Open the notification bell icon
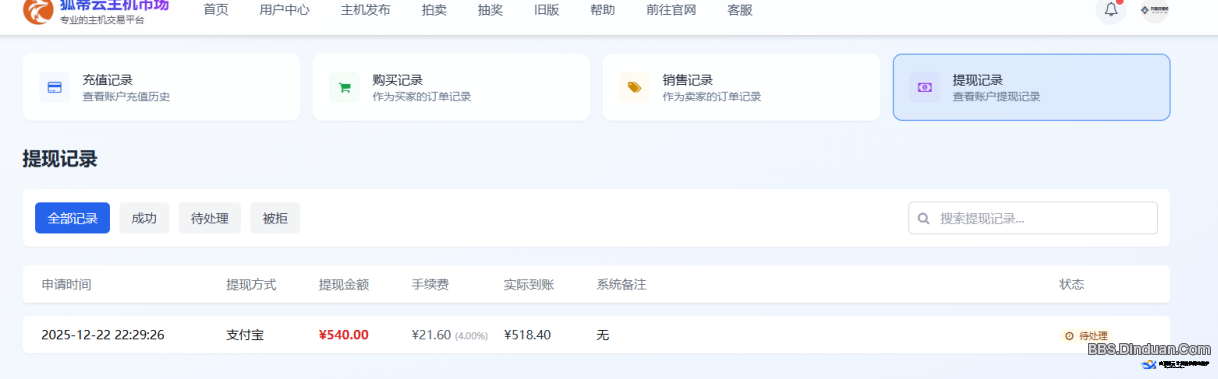The width and height of the screenshot is (1218, 379). (1110, 10)
